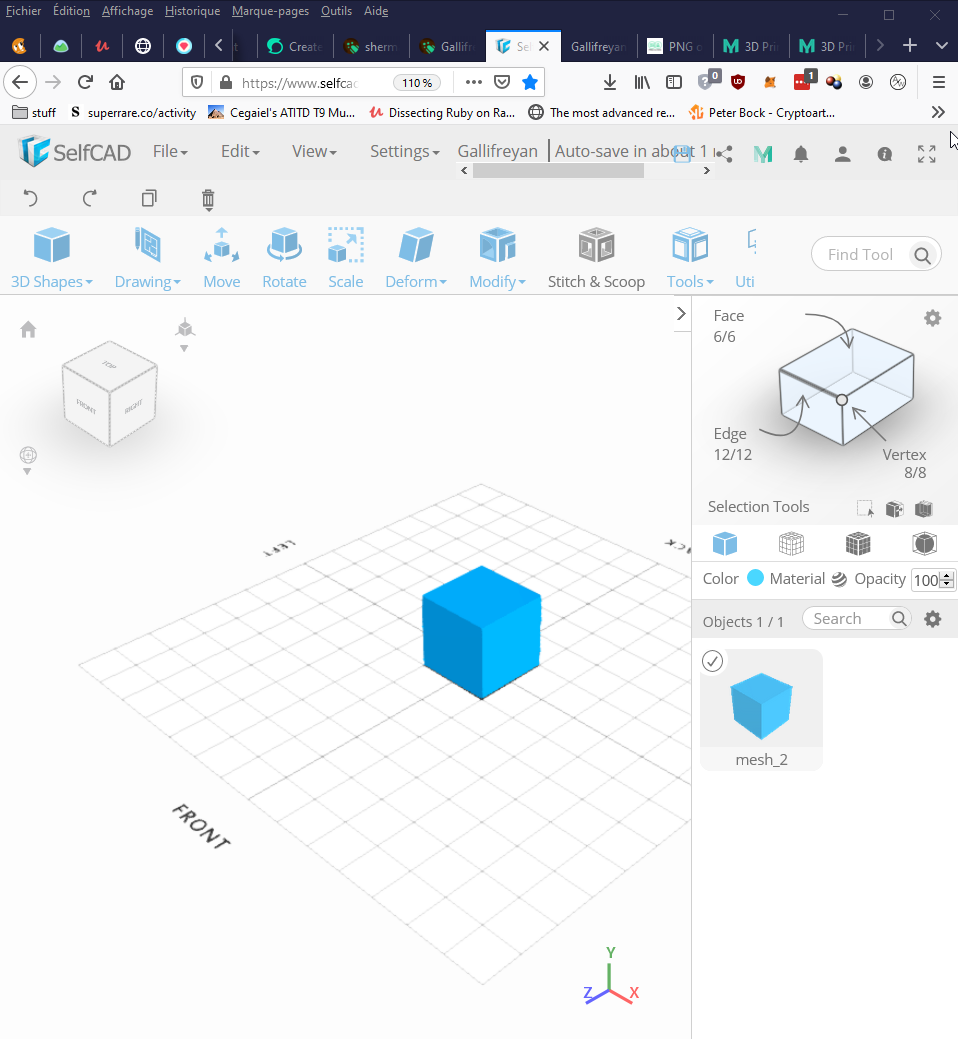Viewport: 958px width, 1039px height.
Task: Open Peter Bock - Cryptoart bookmark
Action: pos(762,113)
